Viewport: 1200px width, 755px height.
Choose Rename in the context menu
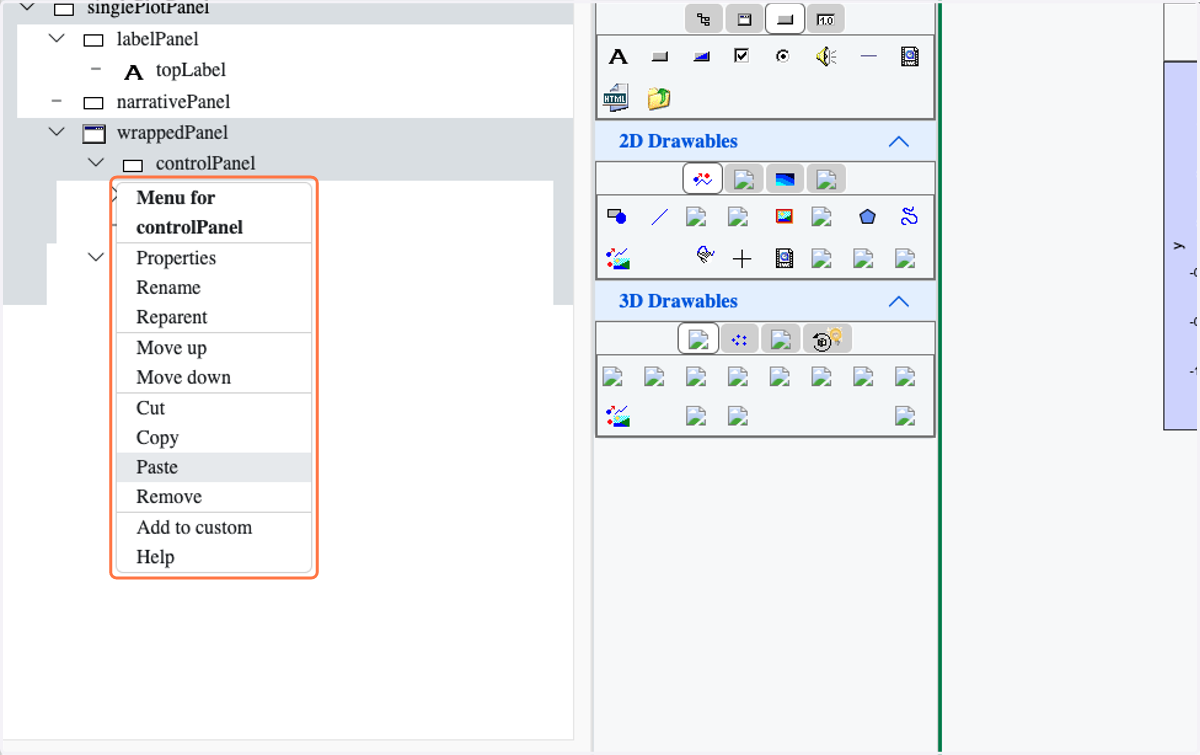(x=214, y=287)
